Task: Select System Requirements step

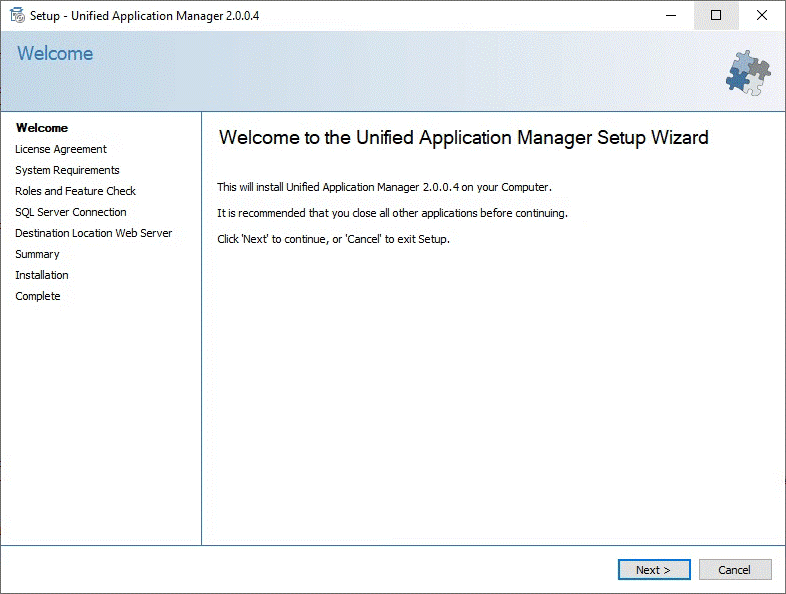Action: [x=67, y=170]
